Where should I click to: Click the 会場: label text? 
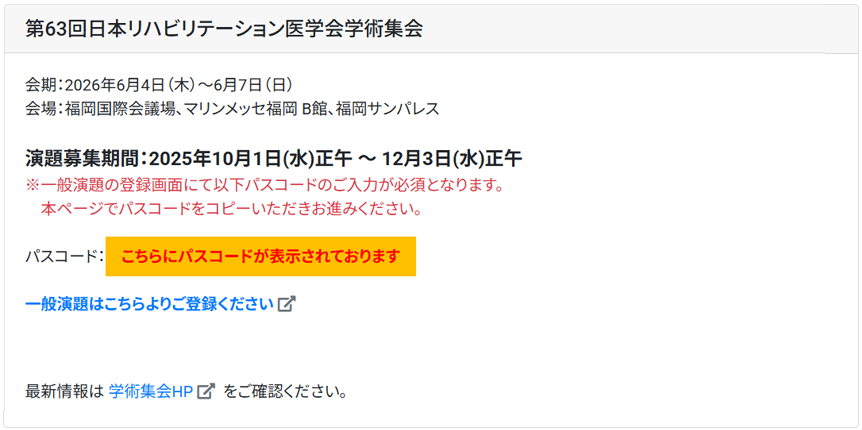pyautogui.click(x=45, y=108)
